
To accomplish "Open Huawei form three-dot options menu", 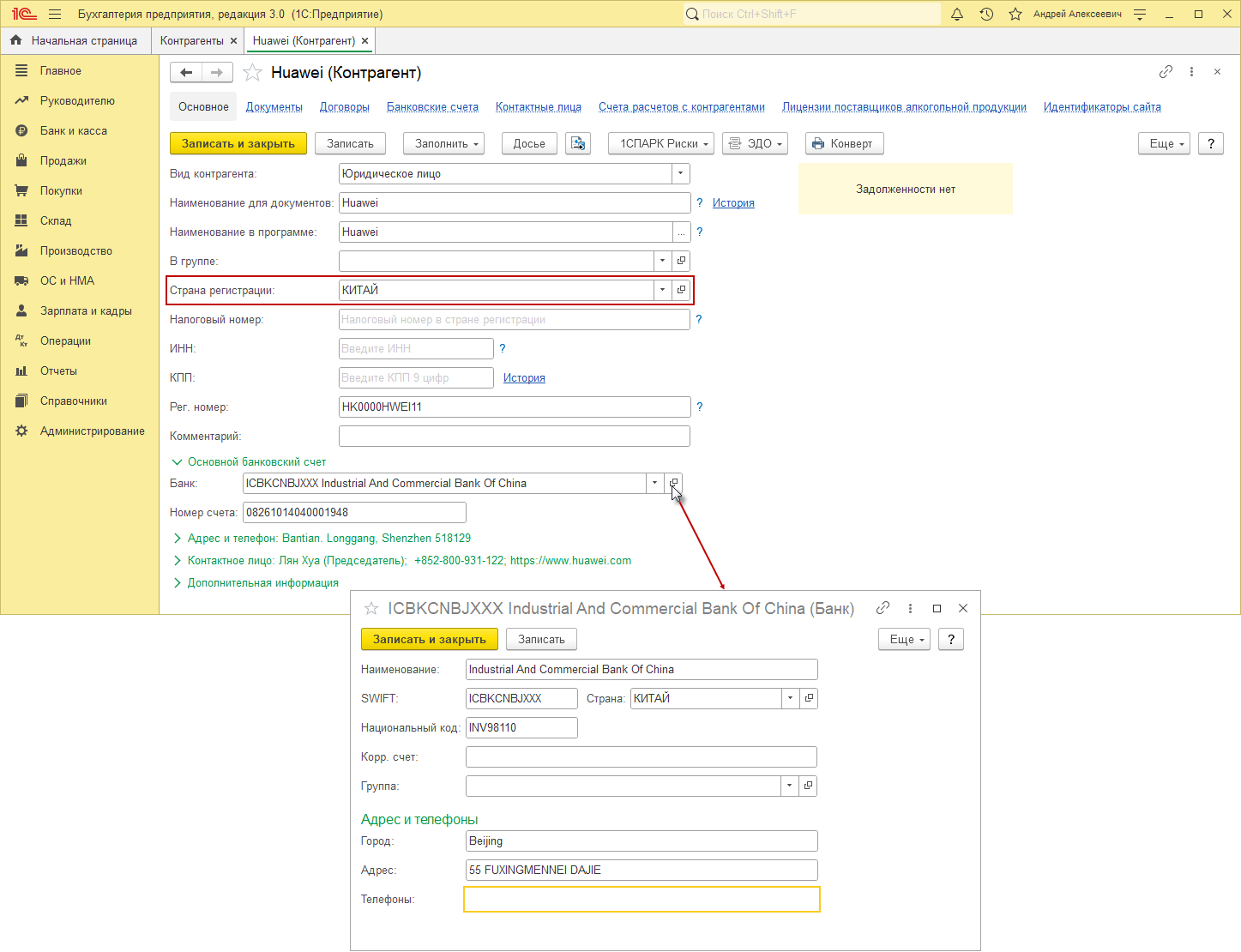I will 1191,72.
